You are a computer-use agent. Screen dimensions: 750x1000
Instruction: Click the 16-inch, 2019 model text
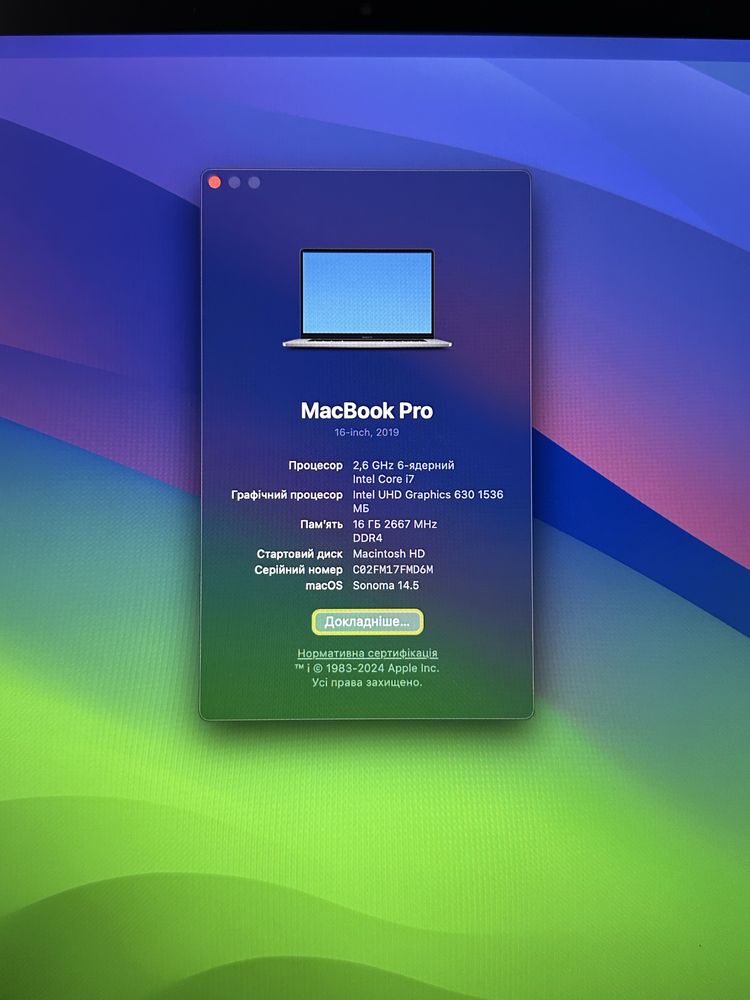367,432
